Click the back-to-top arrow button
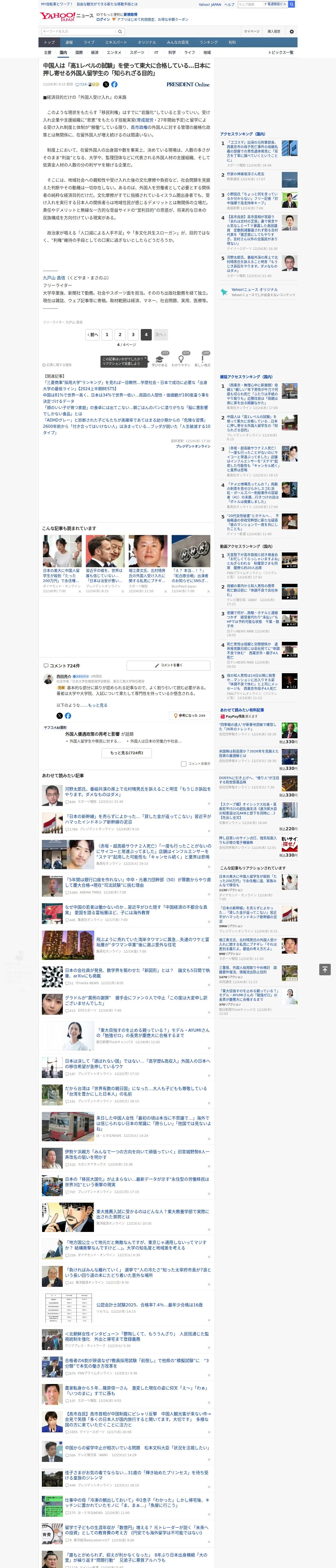This screenshot has height=1568, width=336. [x=325, y=970]
